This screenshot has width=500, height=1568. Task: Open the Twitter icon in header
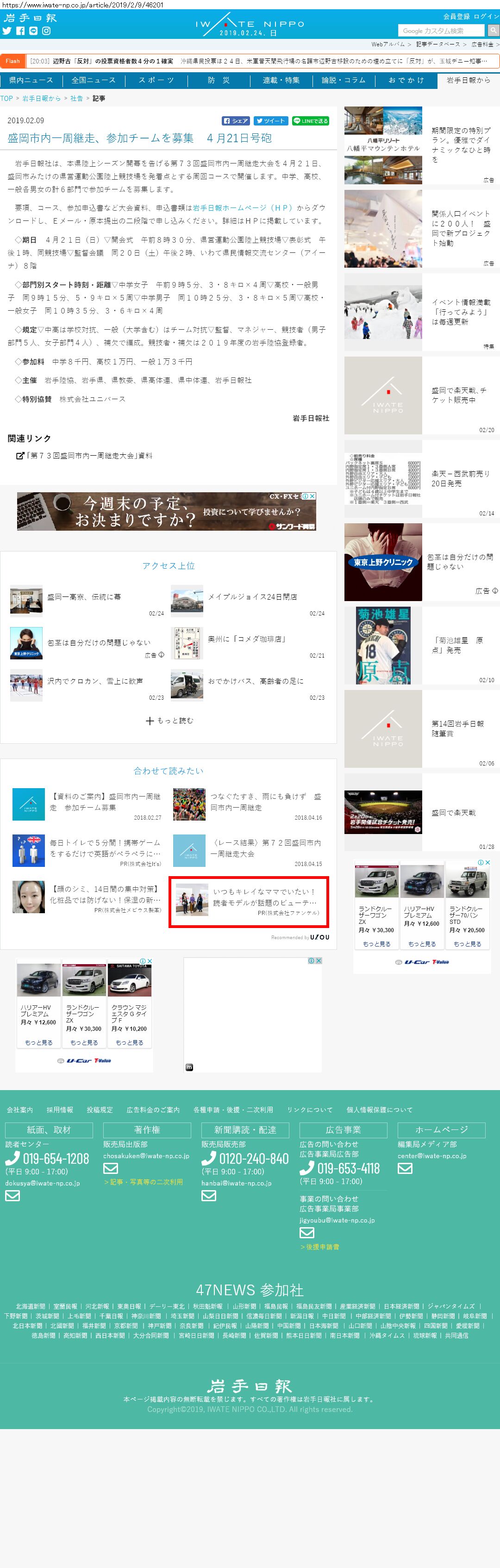click(6, 31)
